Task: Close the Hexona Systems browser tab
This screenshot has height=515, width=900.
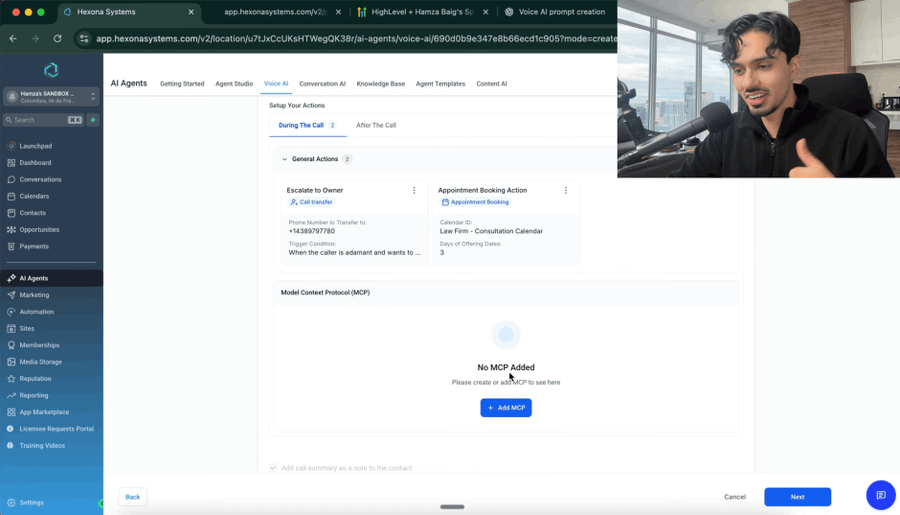Action: [191, 12]
